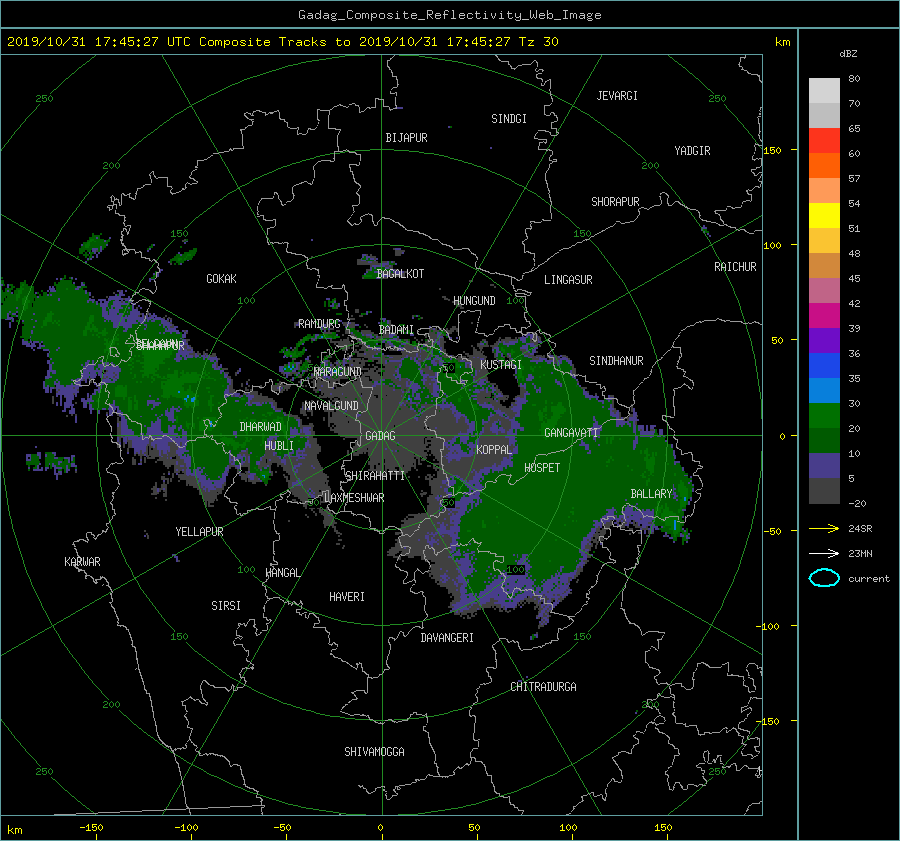
Task: Click the white 23MN arrow legend icon
Action: tap(824, 553)
